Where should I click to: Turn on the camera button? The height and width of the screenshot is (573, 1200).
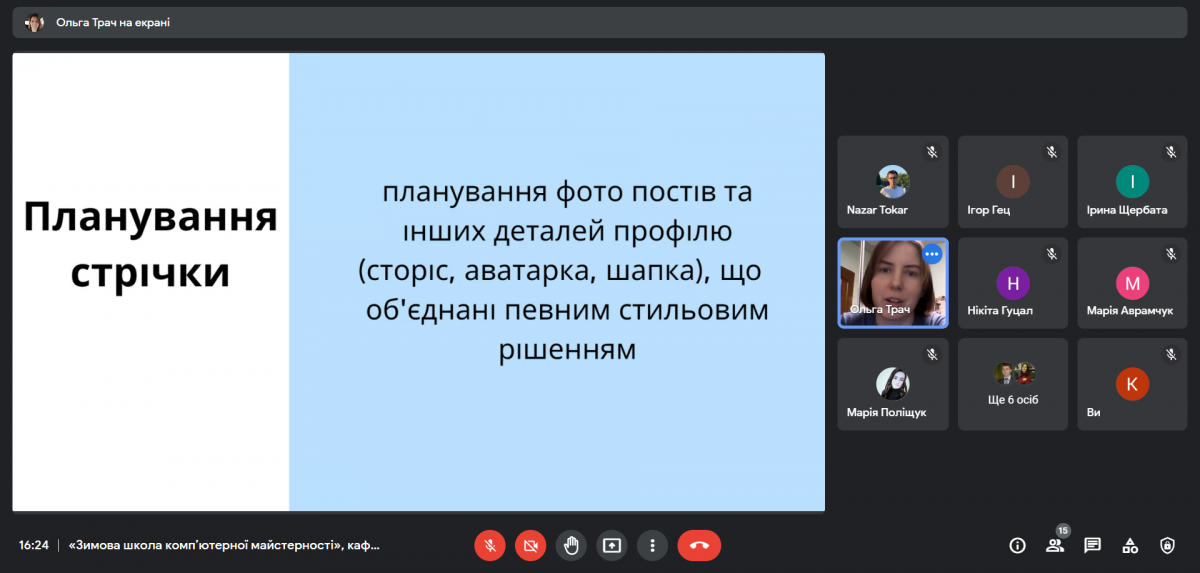click(x=531, y=545)
